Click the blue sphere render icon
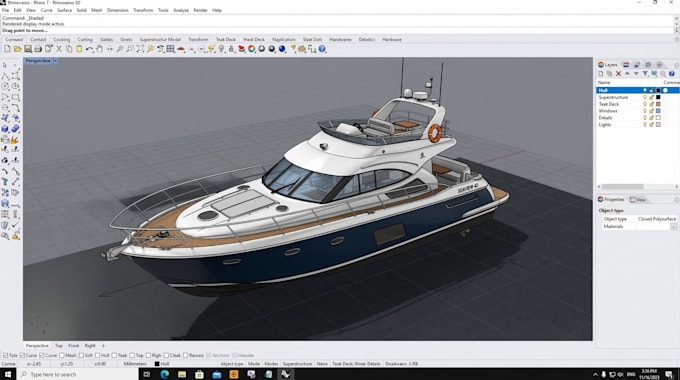Viewport: 680px width, 380px height. (x=282, y=49)
